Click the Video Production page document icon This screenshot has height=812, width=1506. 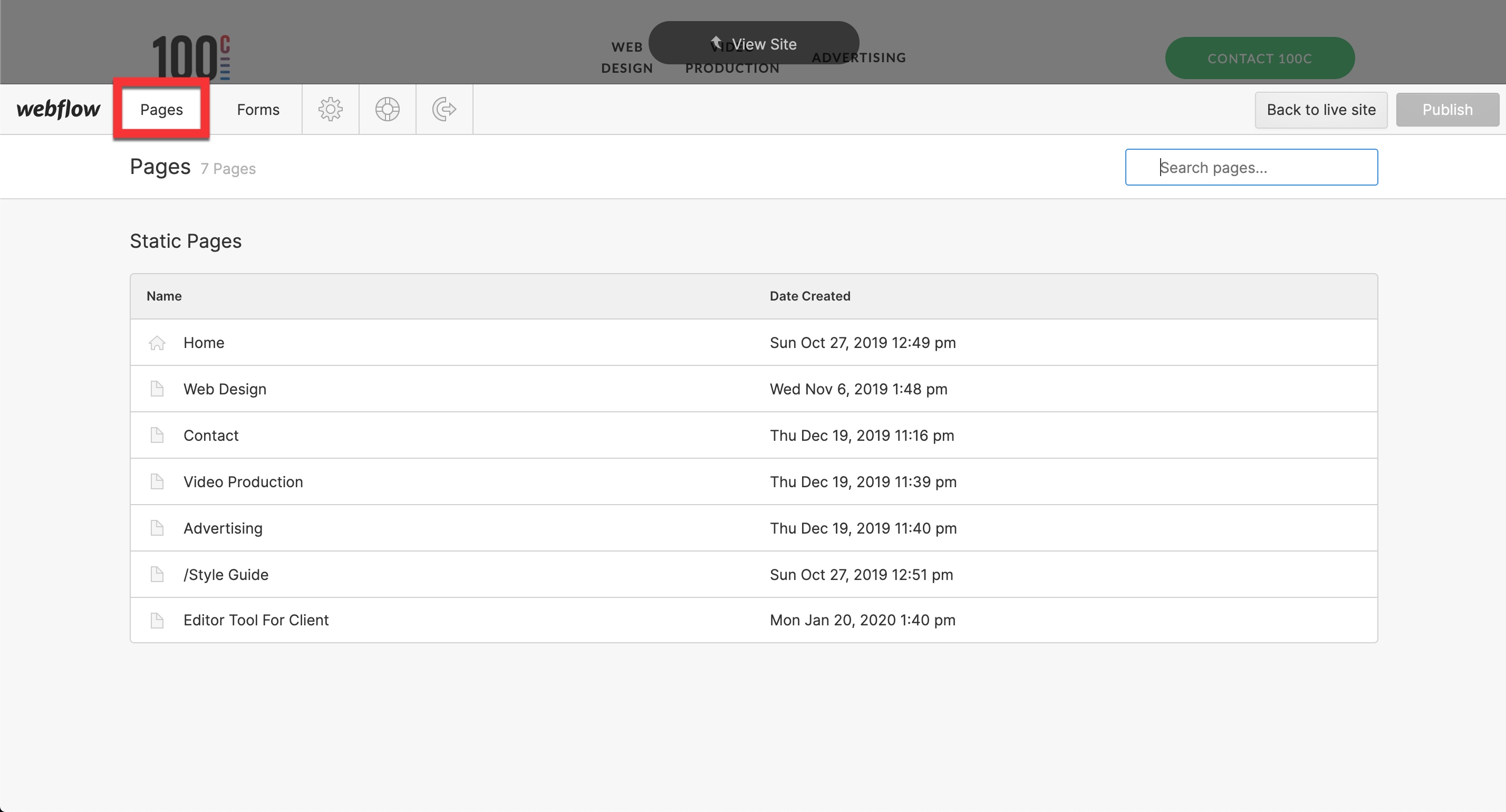(157, 482)
